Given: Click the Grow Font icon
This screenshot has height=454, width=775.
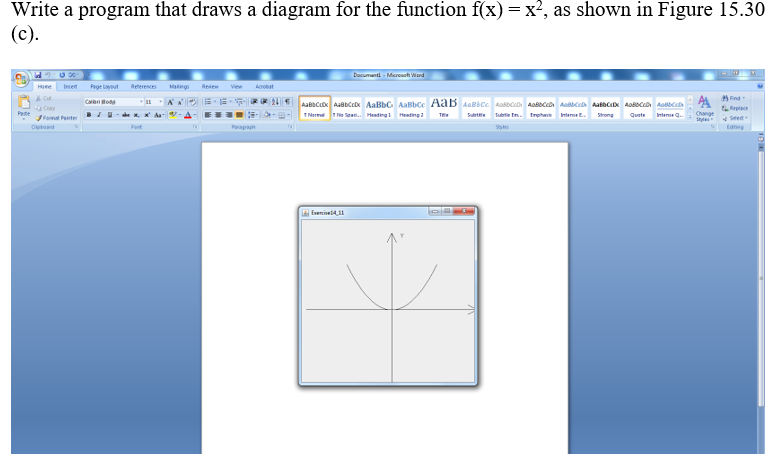Looking at the screenshot, I should click(170, 102).
